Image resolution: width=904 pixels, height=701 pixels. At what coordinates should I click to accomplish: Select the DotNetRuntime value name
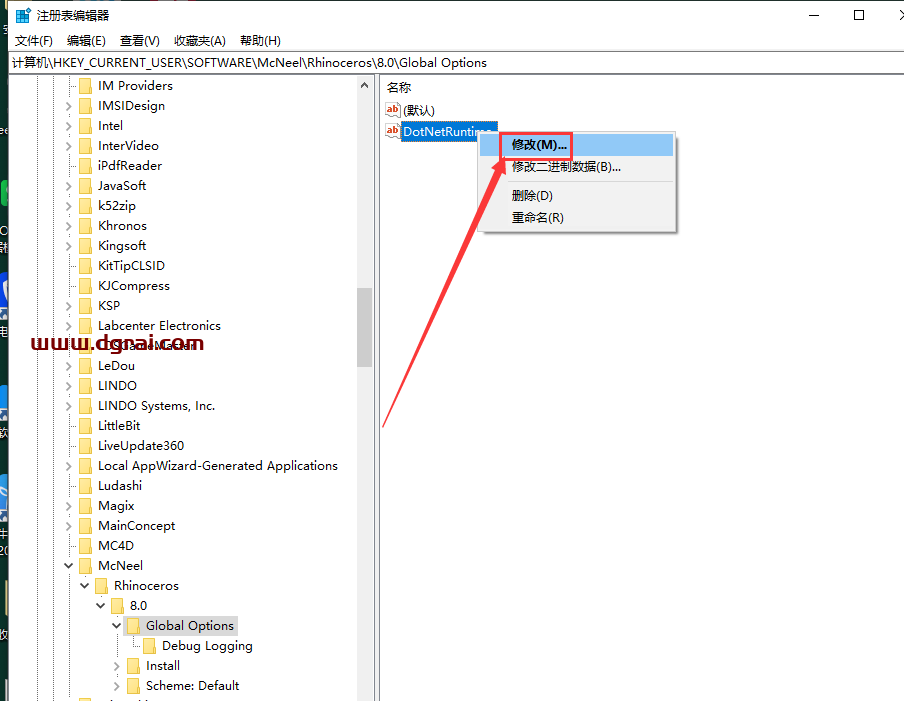[442, 131]
